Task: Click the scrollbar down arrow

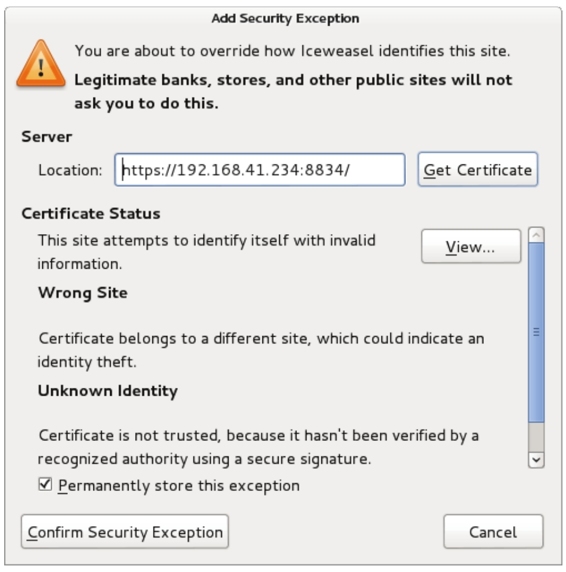Action: coord(536,460)
